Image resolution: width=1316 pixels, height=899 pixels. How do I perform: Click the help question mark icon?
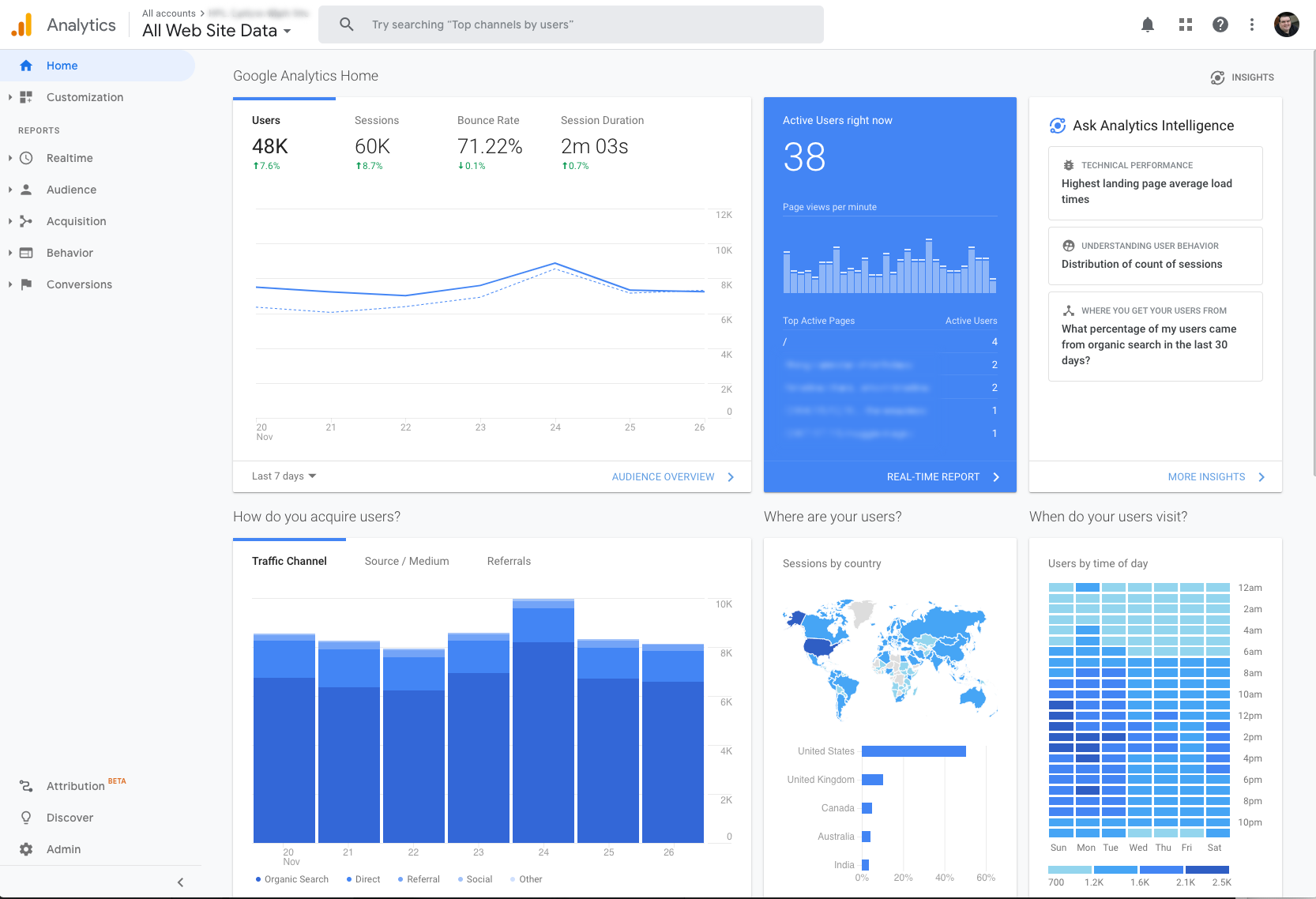pos(1220,24)
